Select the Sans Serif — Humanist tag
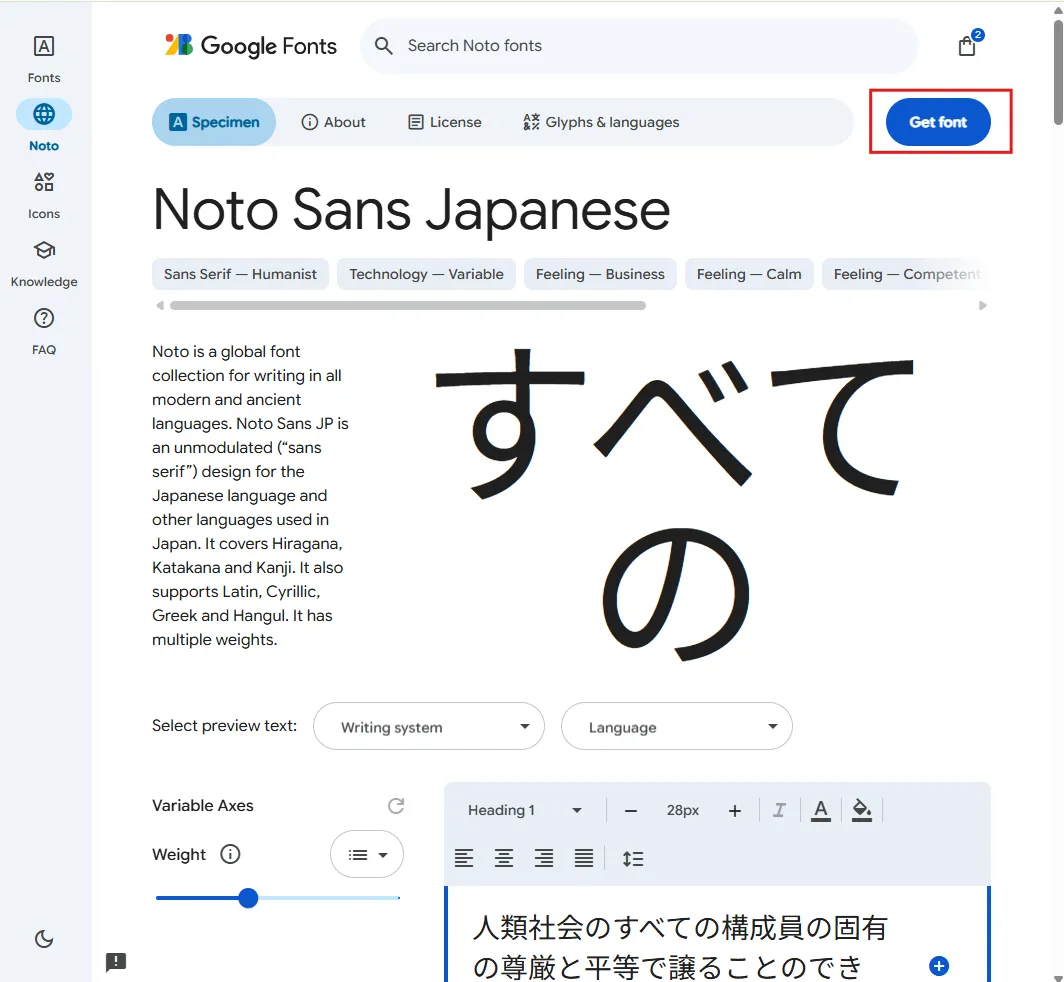This screenshot has height=982, width=1064. pos(240,274)
